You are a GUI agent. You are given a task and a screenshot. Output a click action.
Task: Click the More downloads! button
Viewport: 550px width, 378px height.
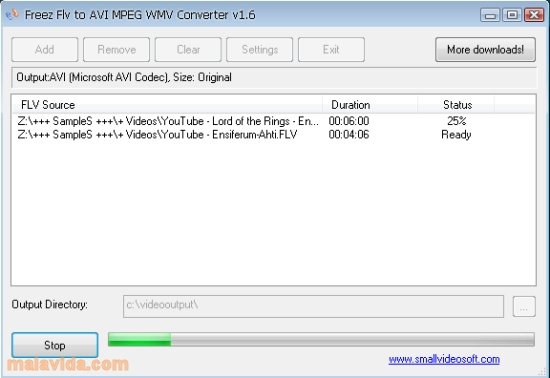[485, 49]
